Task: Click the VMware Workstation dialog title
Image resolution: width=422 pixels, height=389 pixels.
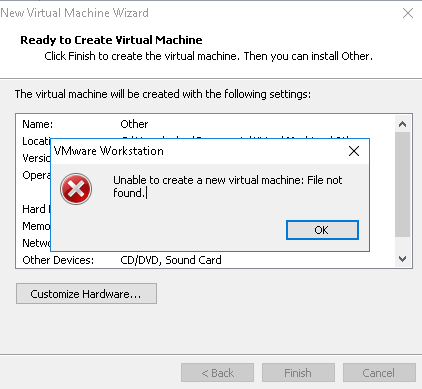Action: pyautogui.click(x=109, y=151)
